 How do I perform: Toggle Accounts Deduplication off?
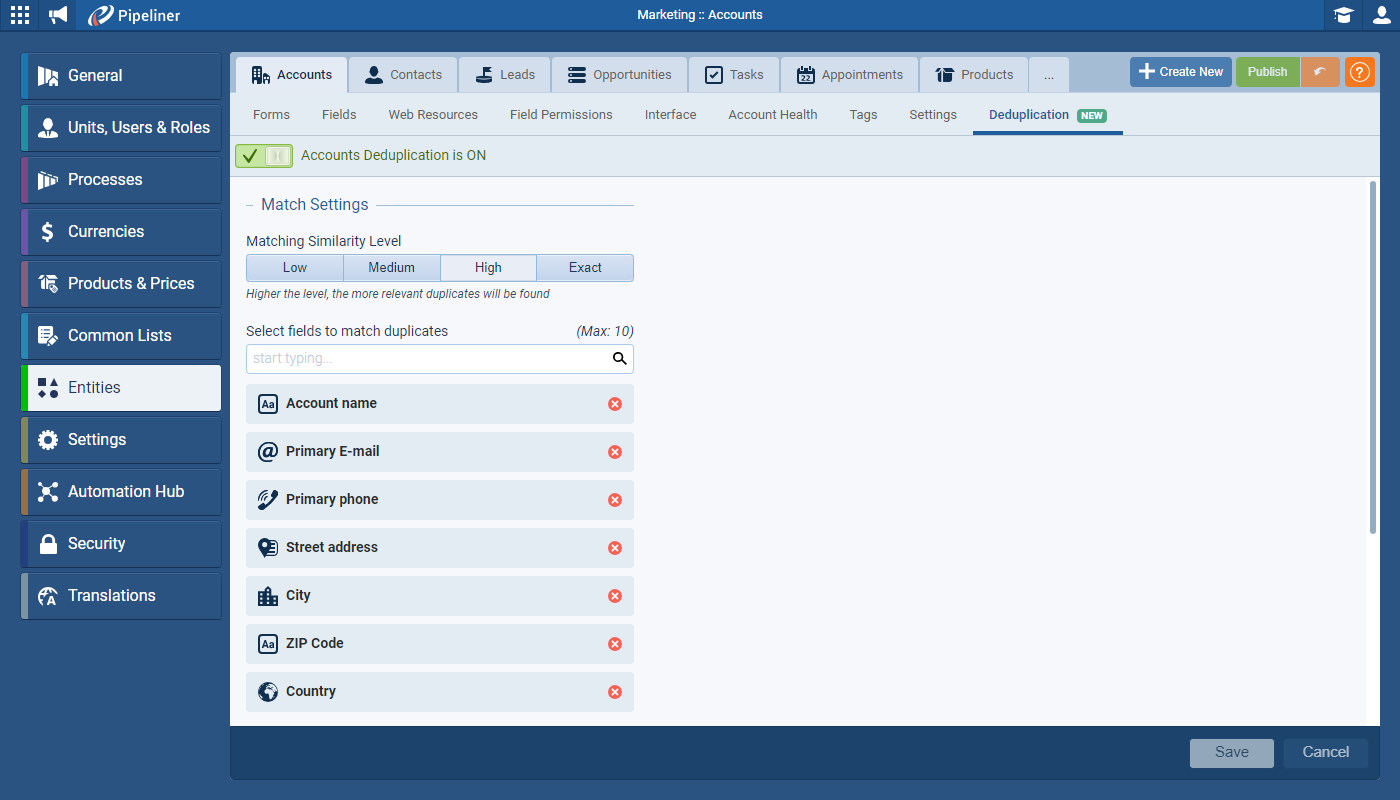(x=264, y=156)
